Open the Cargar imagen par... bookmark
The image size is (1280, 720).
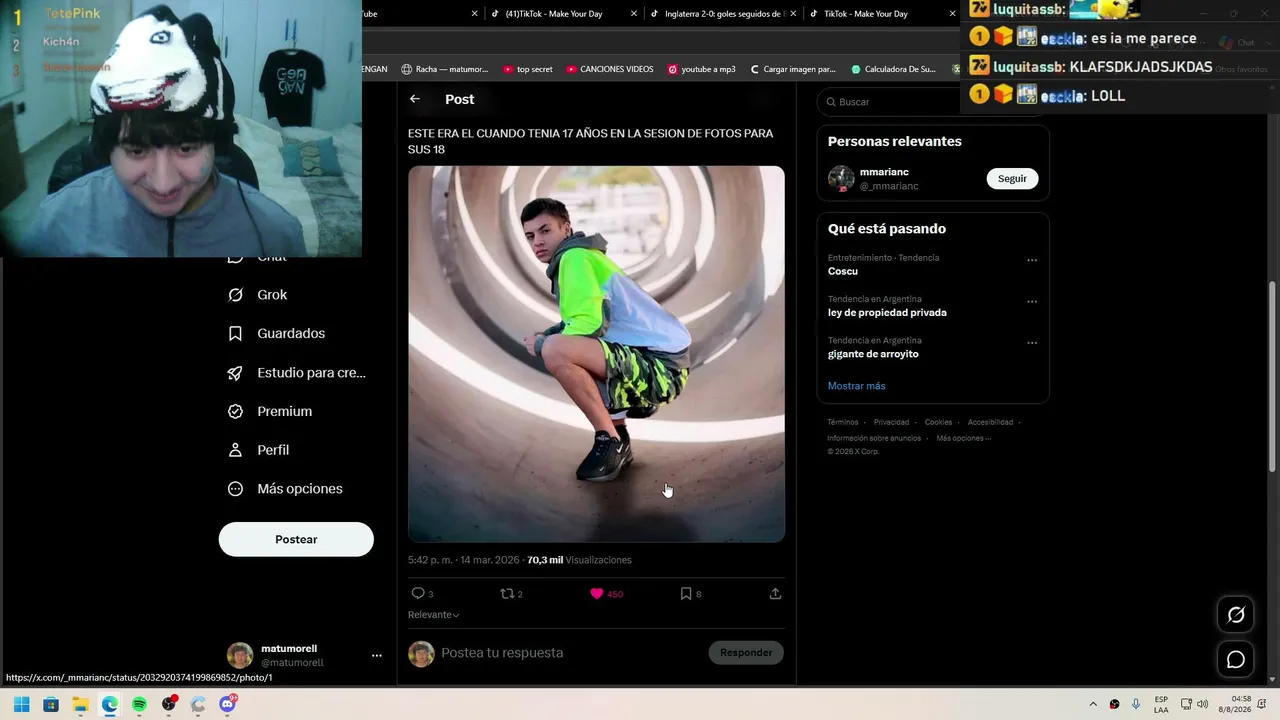coord(792,69)
